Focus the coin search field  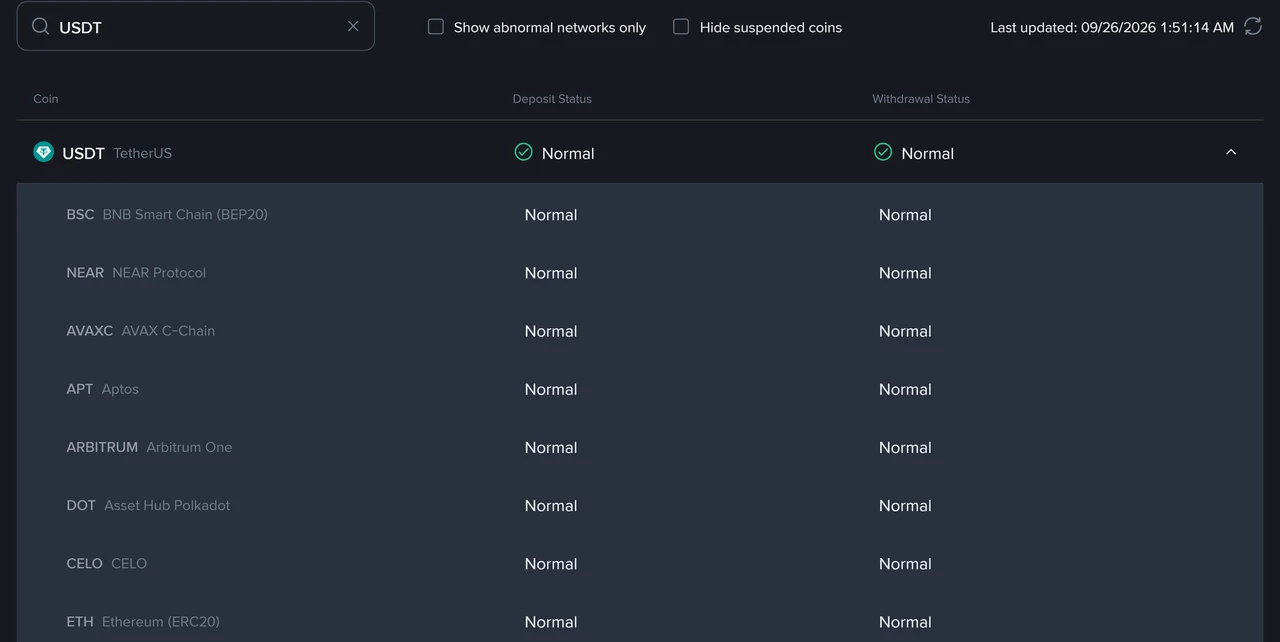pos(196,26)
